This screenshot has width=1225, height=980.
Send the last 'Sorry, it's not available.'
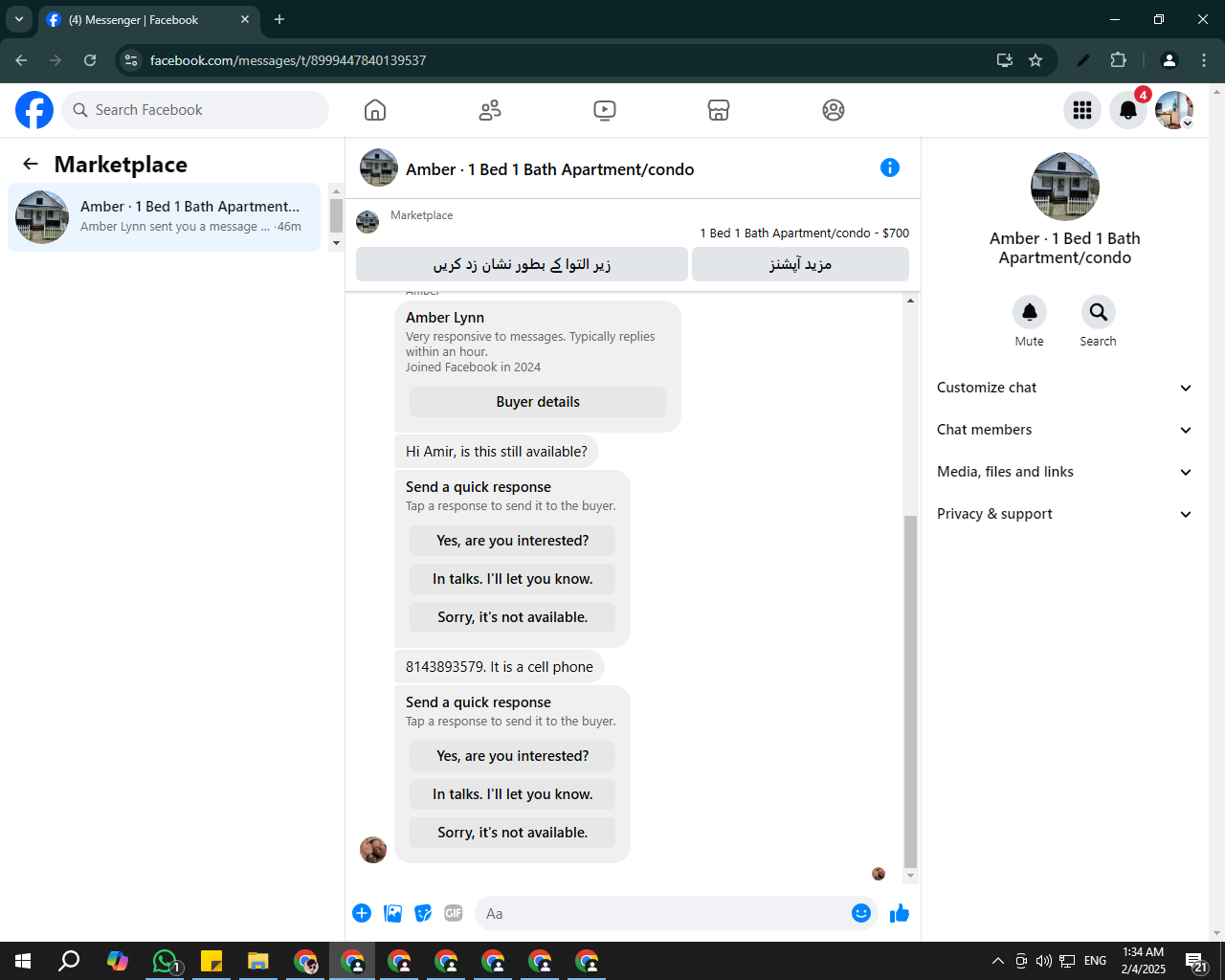click(513, 833)
